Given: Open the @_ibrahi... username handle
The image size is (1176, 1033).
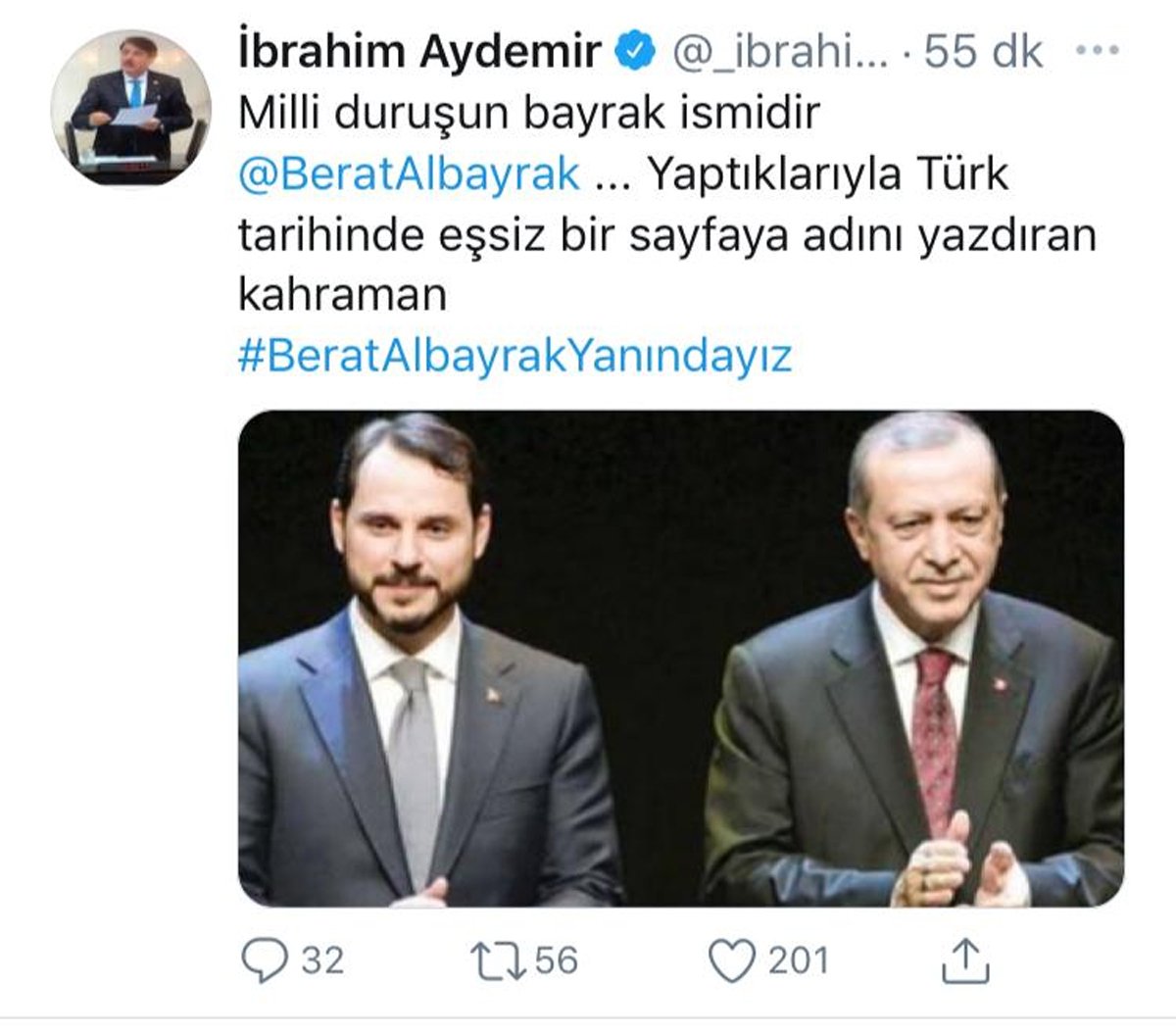Looking at the screenshot, I should pos(779,52).
